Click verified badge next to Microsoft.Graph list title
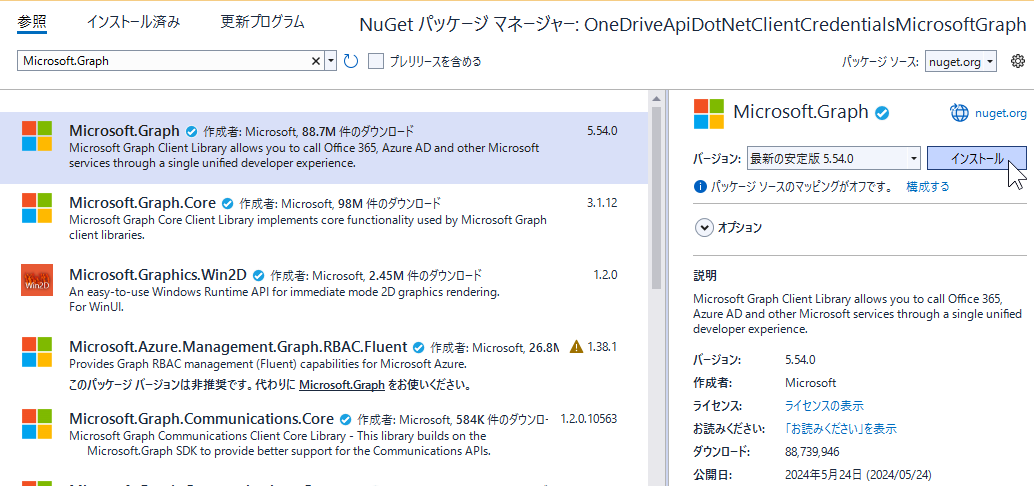Viewport: 1034px width, 486px height. click(191, 131)
